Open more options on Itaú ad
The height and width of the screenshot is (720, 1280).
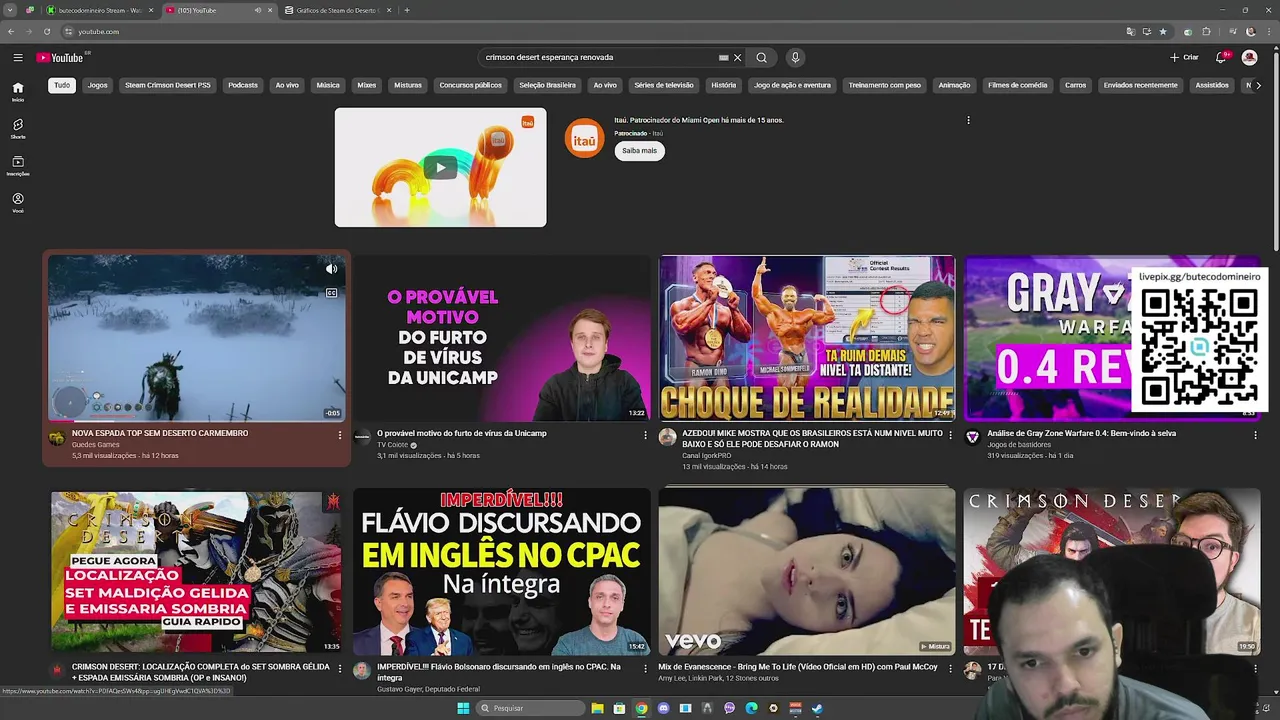point(968,120)
